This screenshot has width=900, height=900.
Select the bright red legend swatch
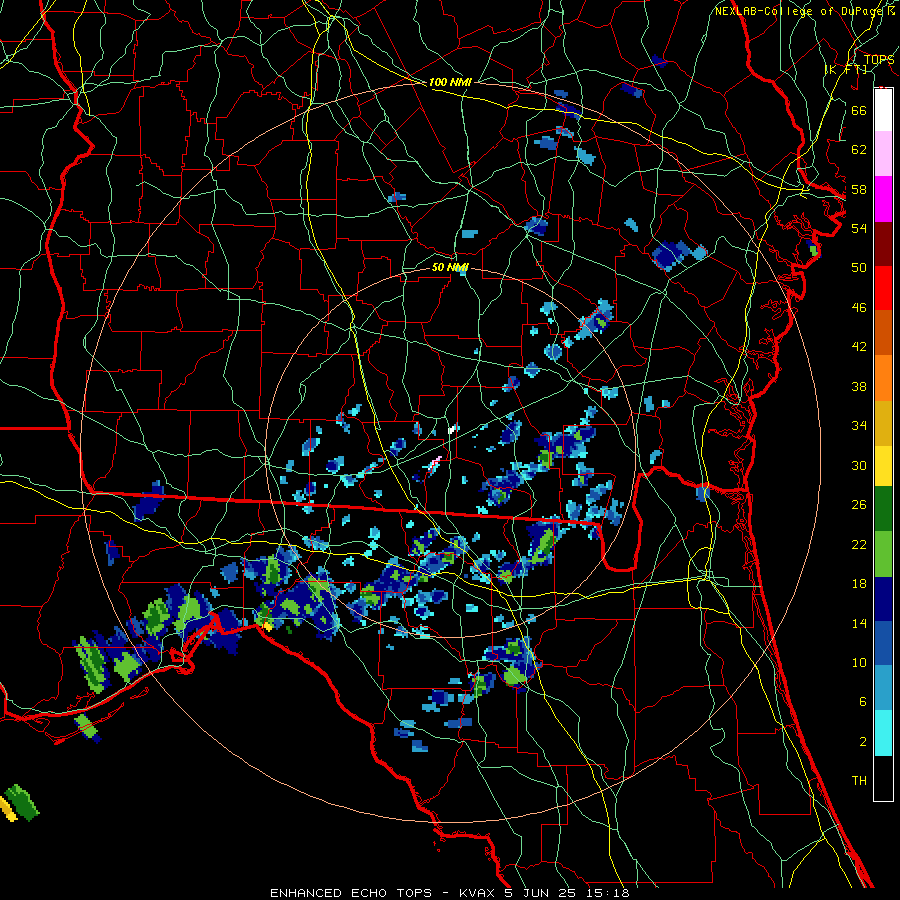tap(883, 288)
